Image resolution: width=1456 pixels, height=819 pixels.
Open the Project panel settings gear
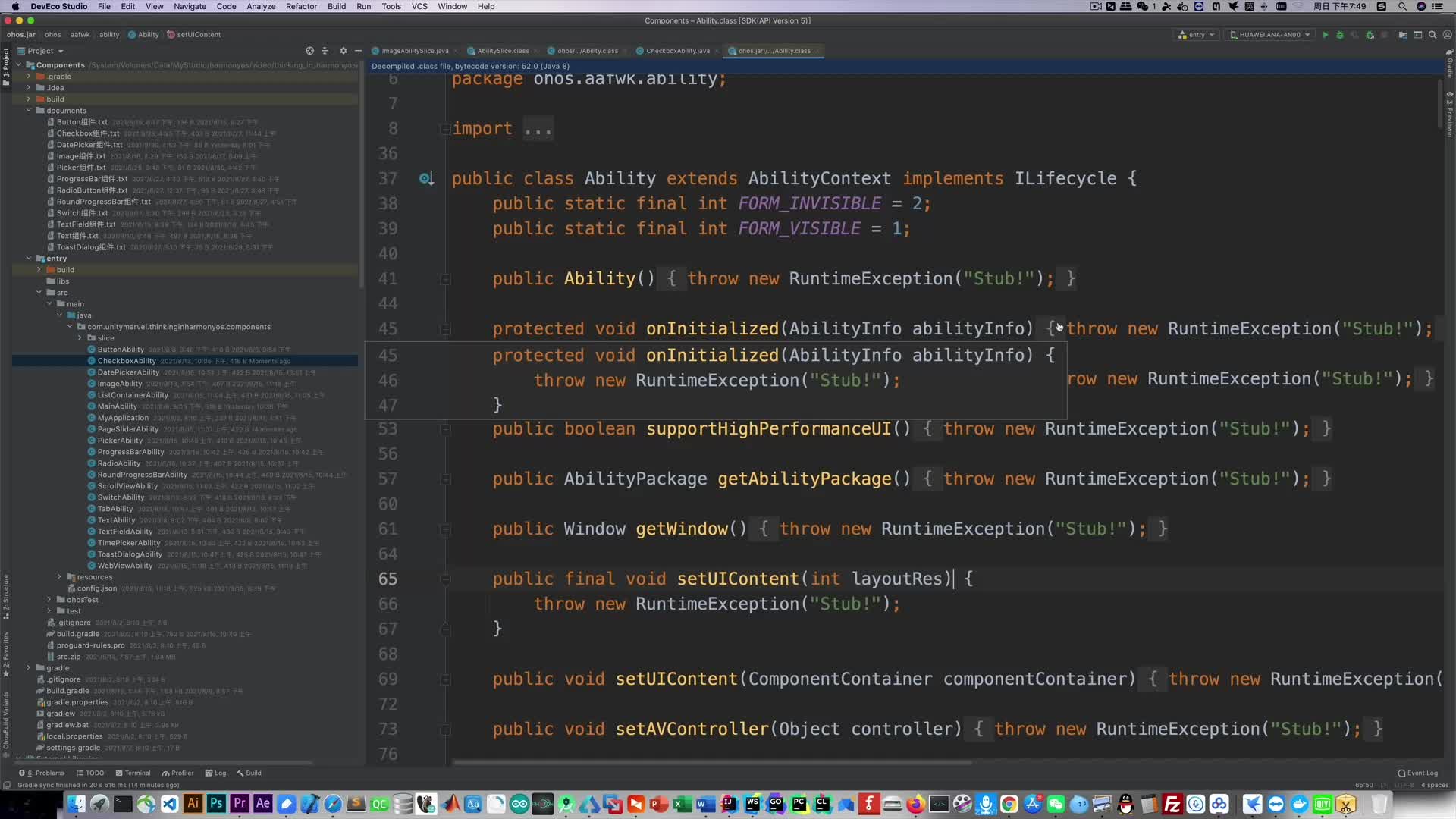[x=343, y=51]
